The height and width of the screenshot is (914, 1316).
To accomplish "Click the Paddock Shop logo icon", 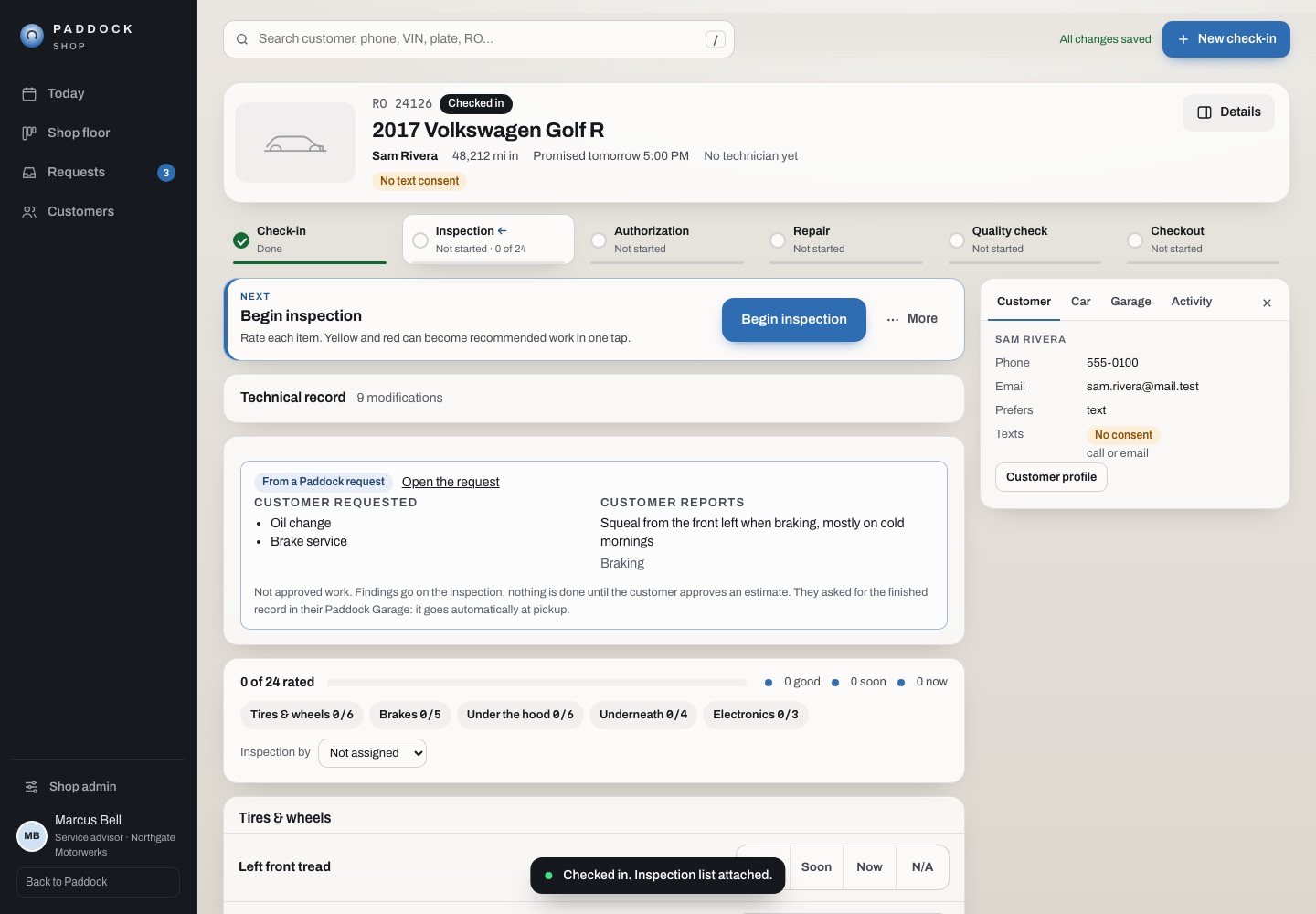I will [x=32, y=36].
